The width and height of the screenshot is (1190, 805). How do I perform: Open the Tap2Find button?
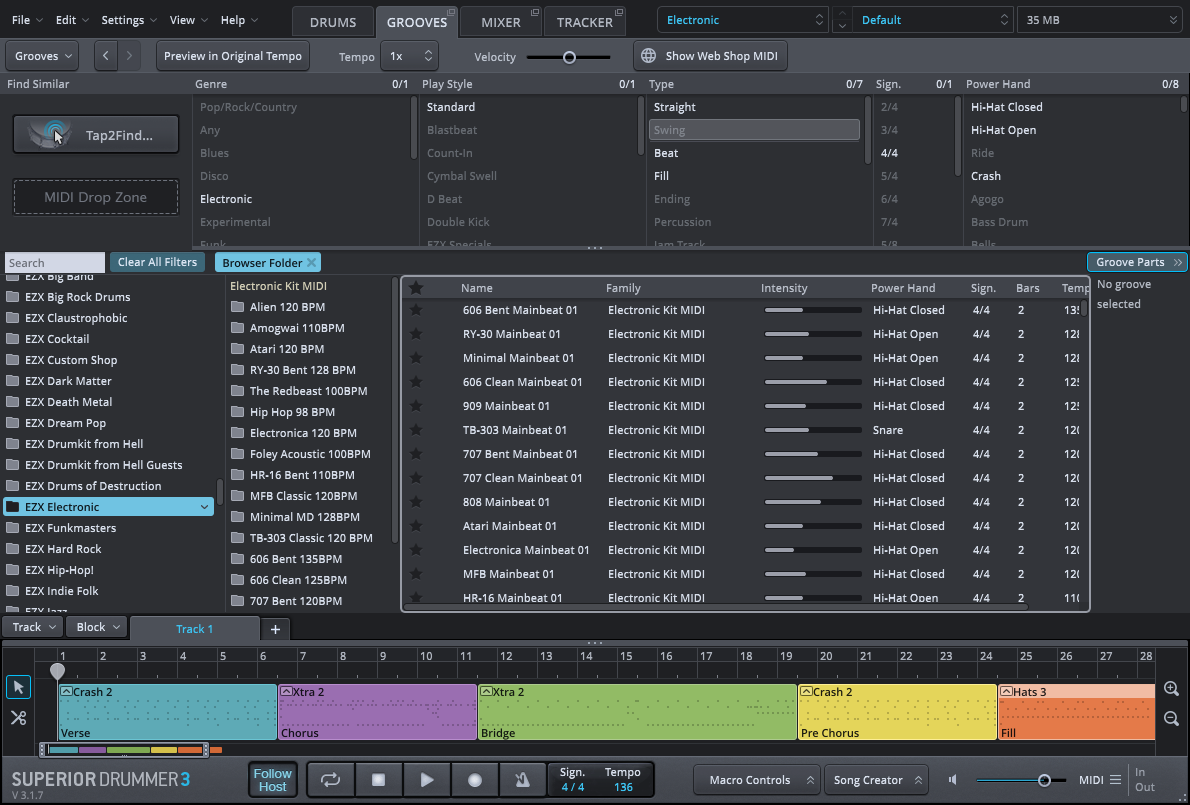click(96, 135)
